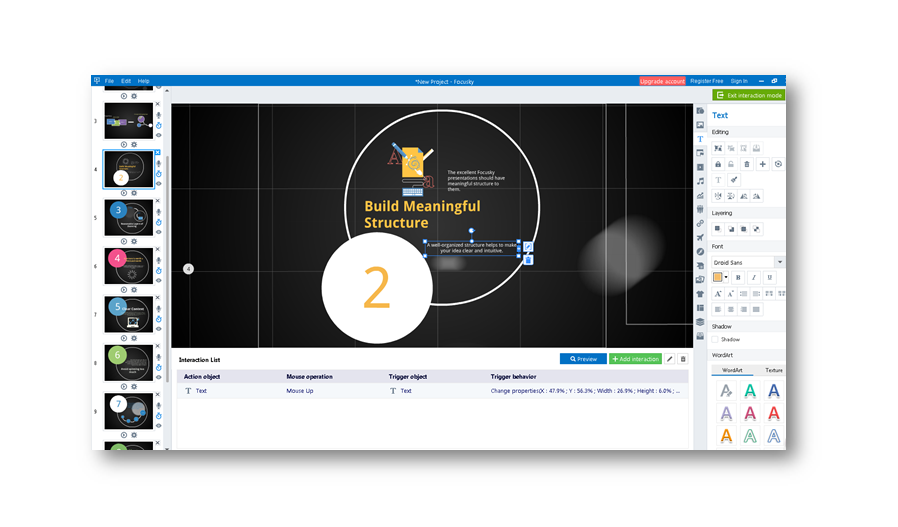Select the slide 6 thumbnail
This screenshot has width=898, height=527.
pos(129,267)
